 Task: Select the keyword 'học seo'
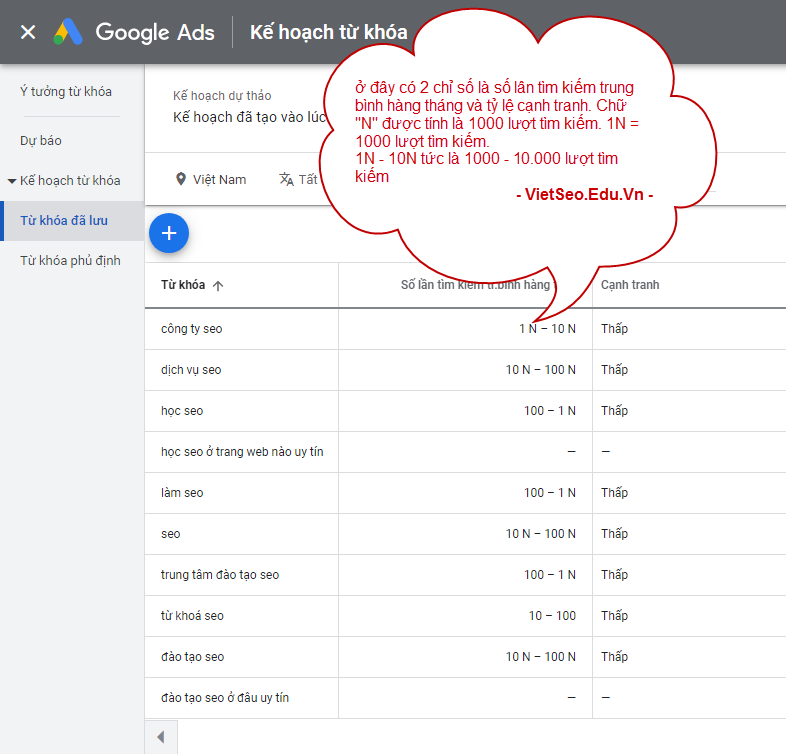click(x=182, y=411)
